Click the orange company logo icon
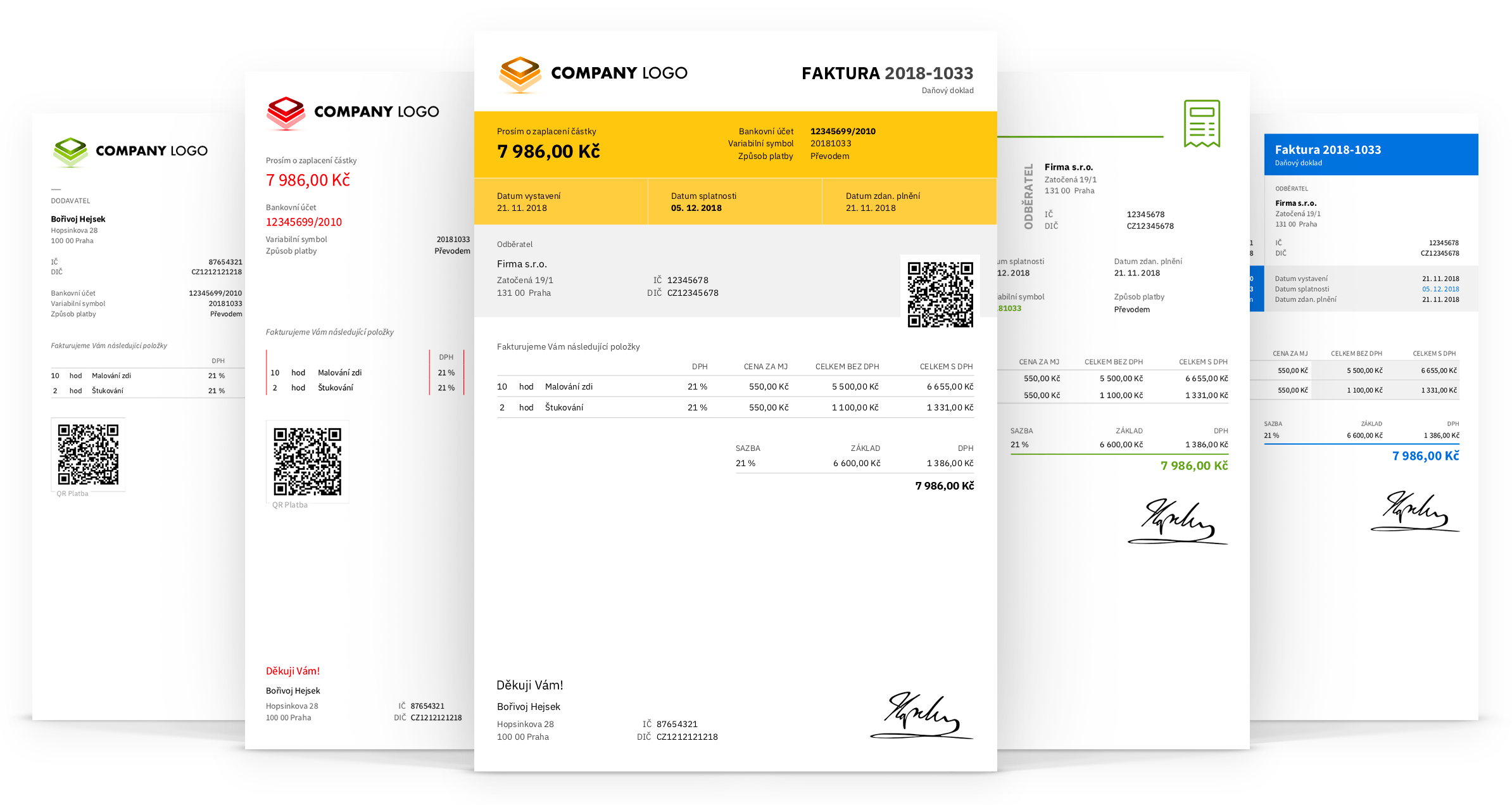 pyautogui.click(x=520, y=75)
